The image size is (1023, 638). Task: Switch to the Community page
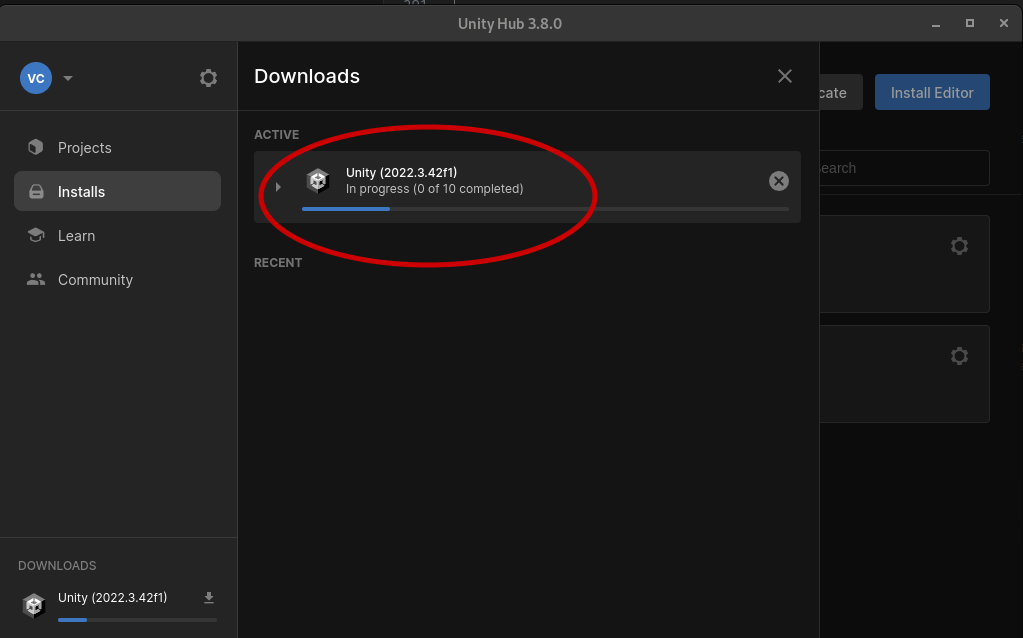[95, 280]
